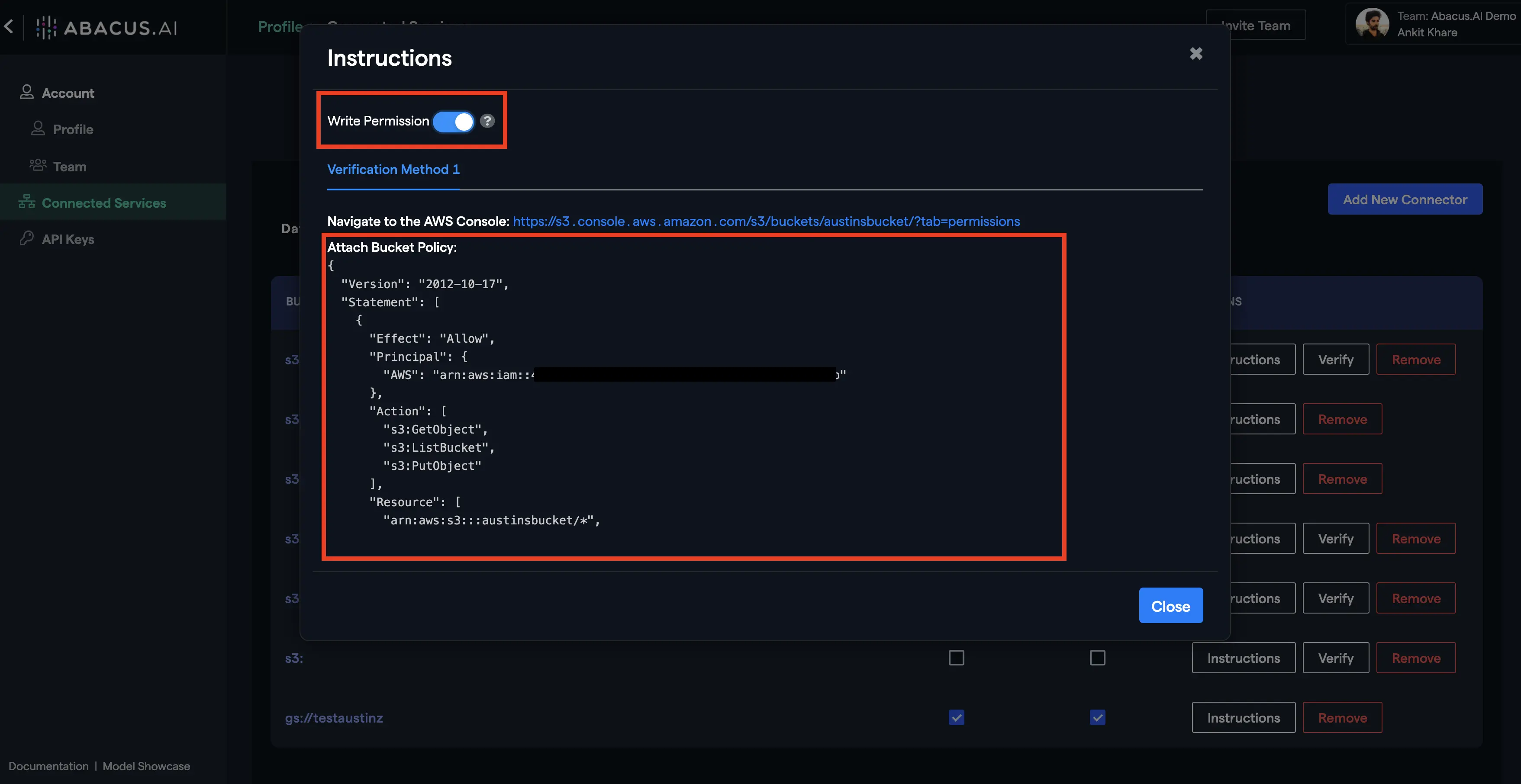Click the Account person icon in sidebar

click(26, 92)
